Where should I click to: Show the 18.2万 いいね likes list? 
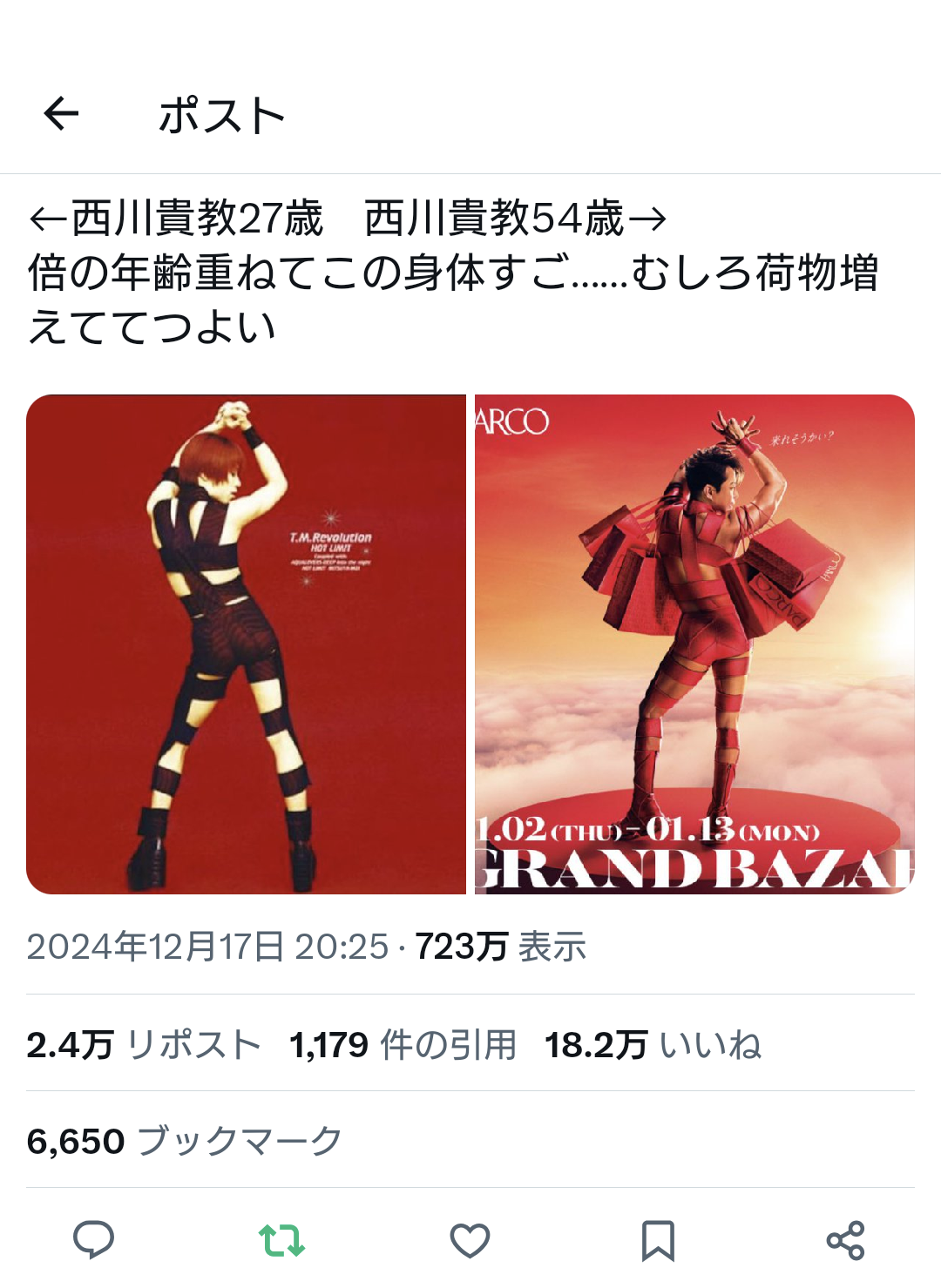[653, 1044]
